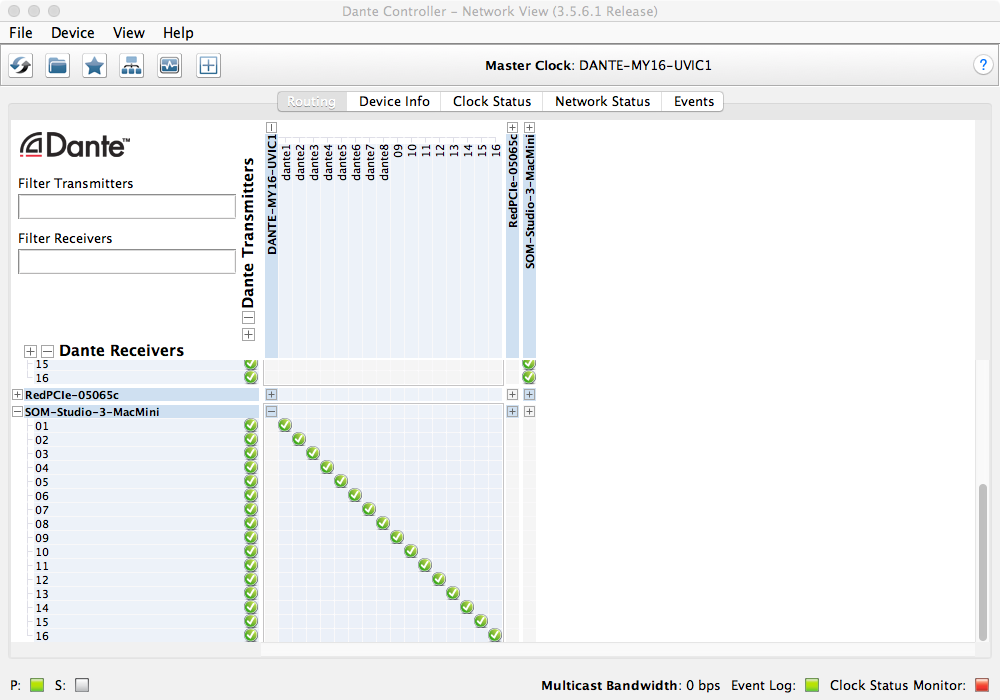Toggle subscription of channel 15 to receiver 15

[482, 622]
